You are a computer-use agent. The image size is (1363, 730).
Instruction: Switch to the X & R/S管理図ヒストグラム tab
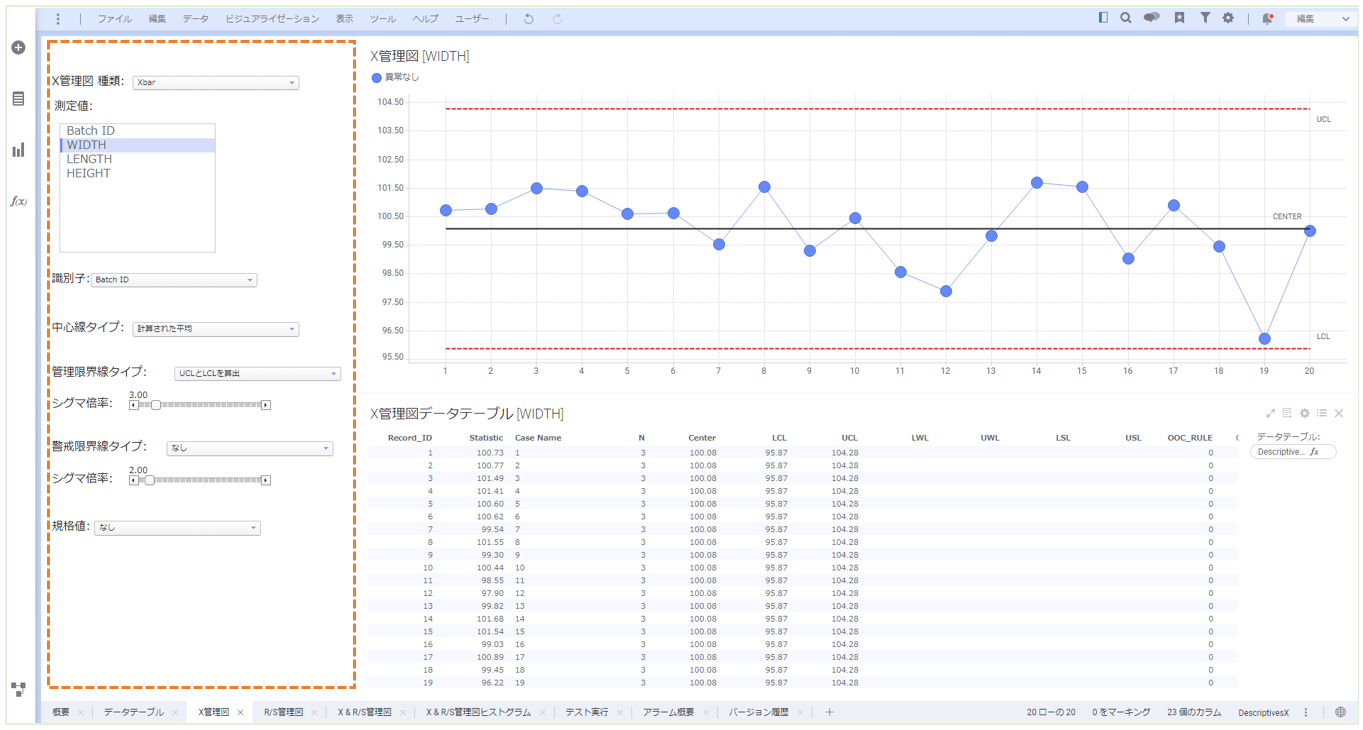tap(478, 713)
